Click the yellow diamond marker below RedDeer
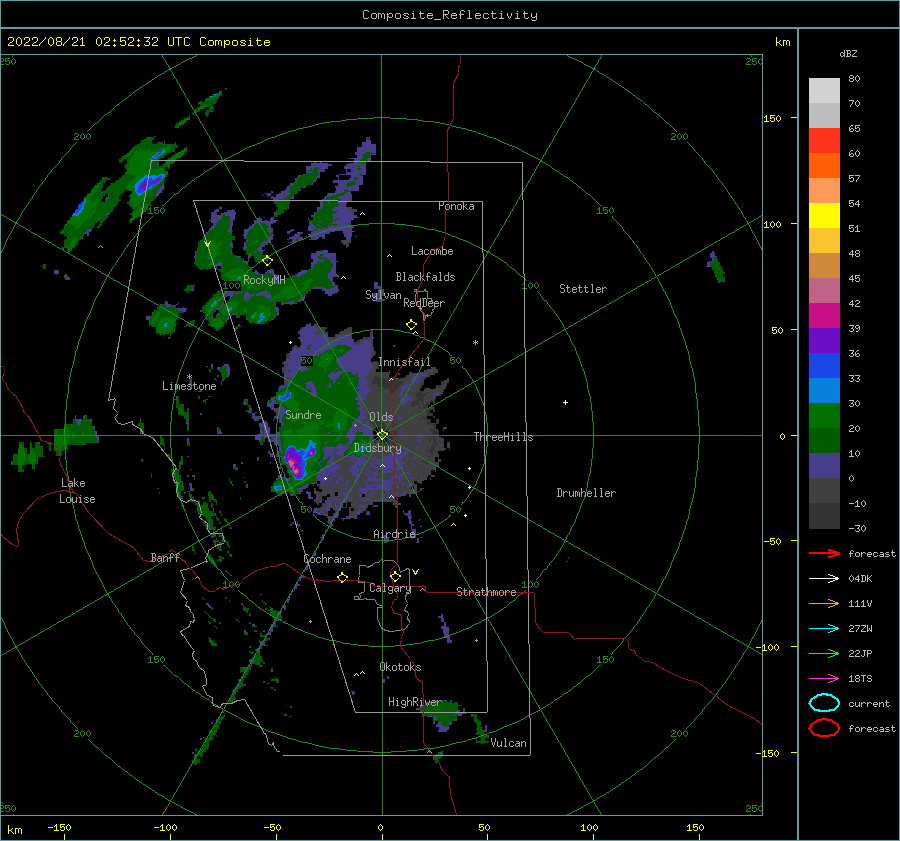The image size is (900, 841). click(x=411, y=325)
